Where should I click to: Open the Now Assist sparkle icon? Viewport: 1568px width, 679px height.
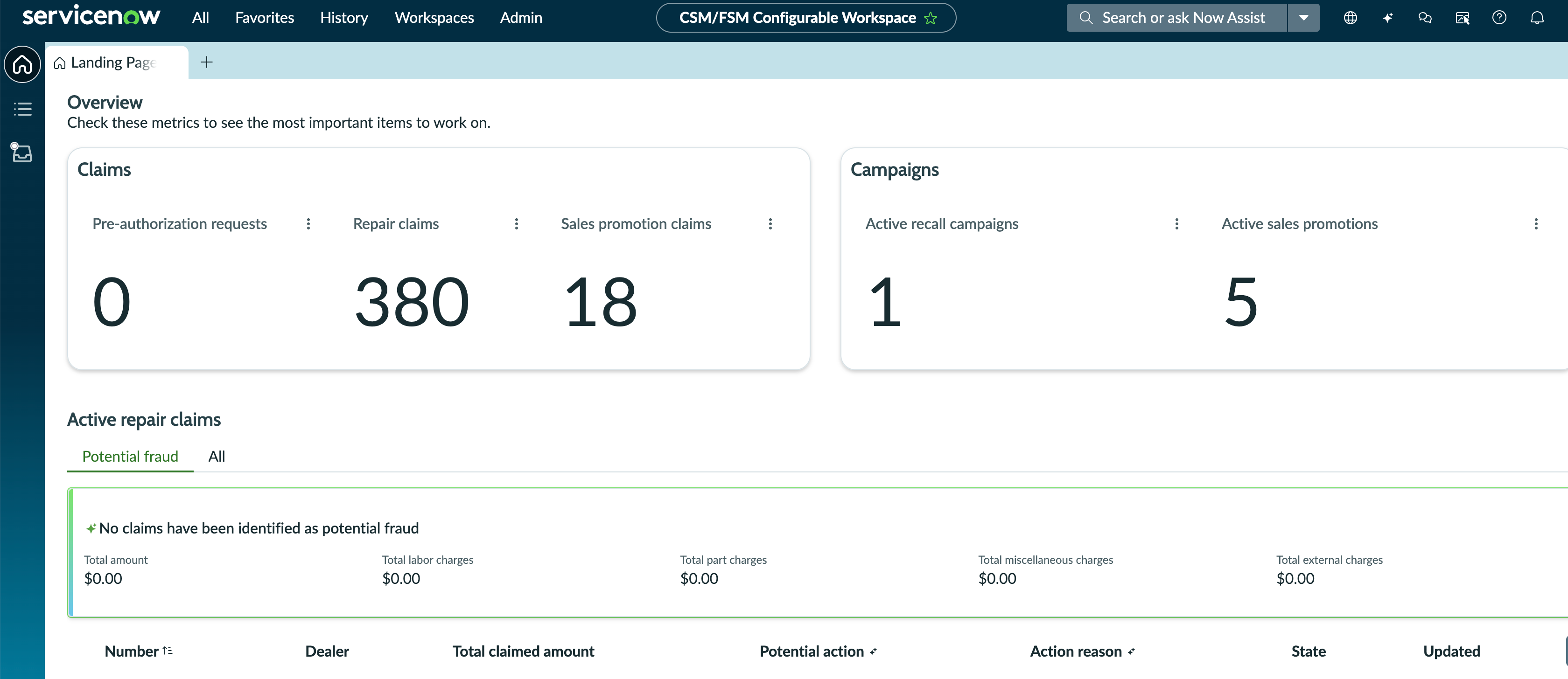(1387, 18)
